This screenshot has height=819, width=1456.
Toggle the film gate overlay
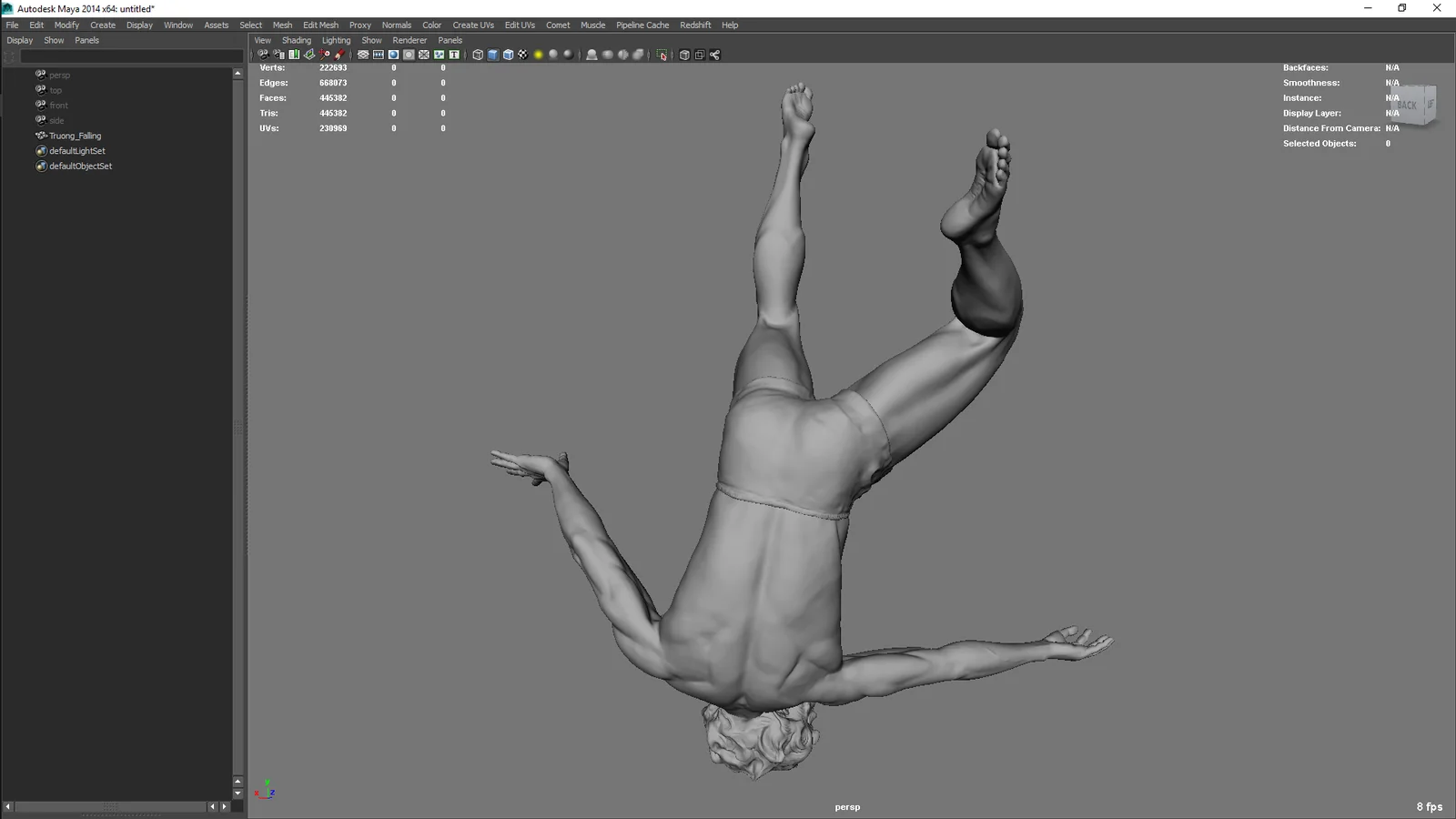(x=379, y=55)
